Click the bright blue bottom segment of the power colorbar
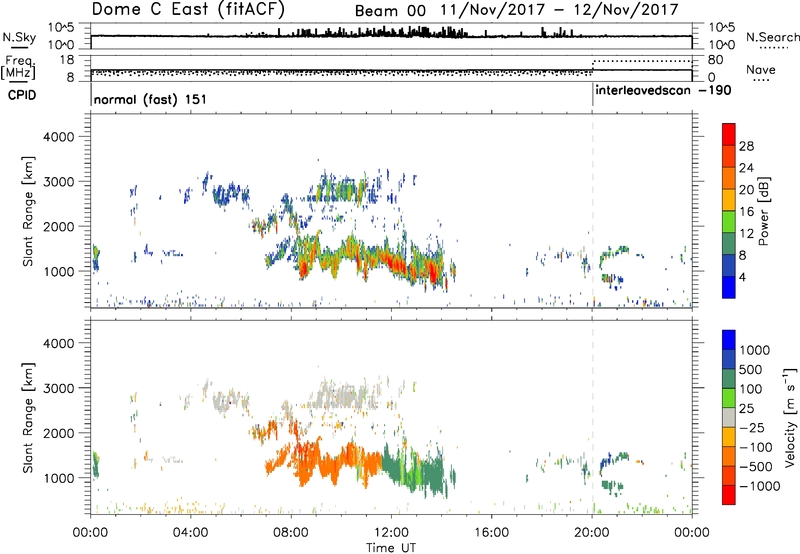800x554 pixels. [729, 287]
